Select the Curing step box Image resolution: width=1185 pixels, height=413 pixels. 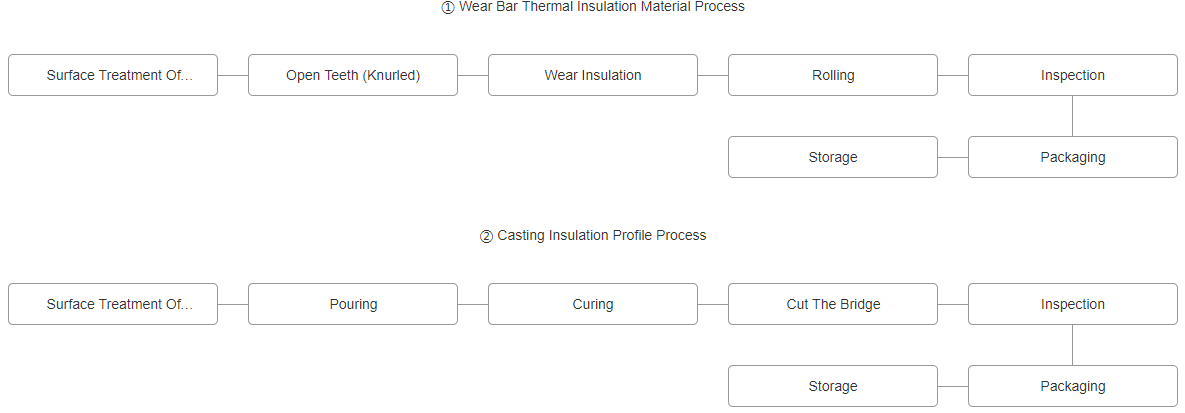(x=593, y=304)
